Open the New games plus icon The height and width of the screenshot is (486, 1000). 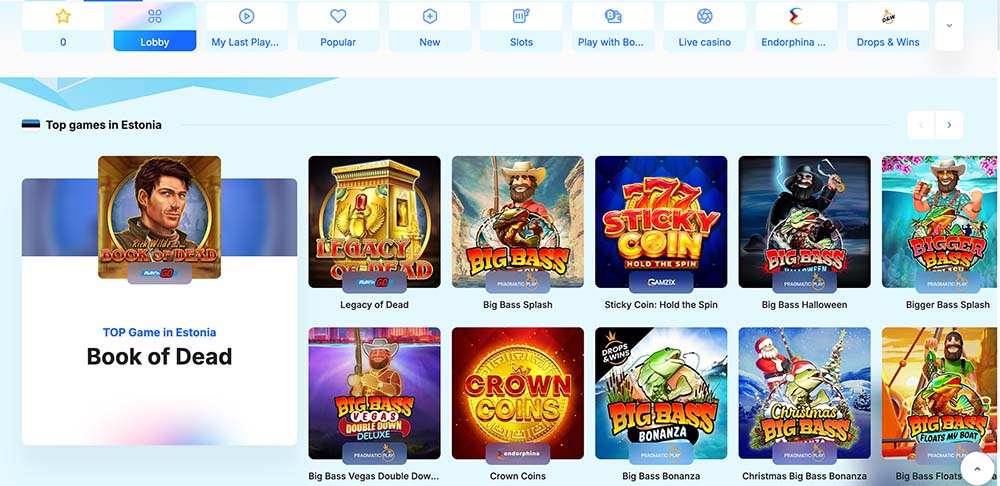click(430, 17)
